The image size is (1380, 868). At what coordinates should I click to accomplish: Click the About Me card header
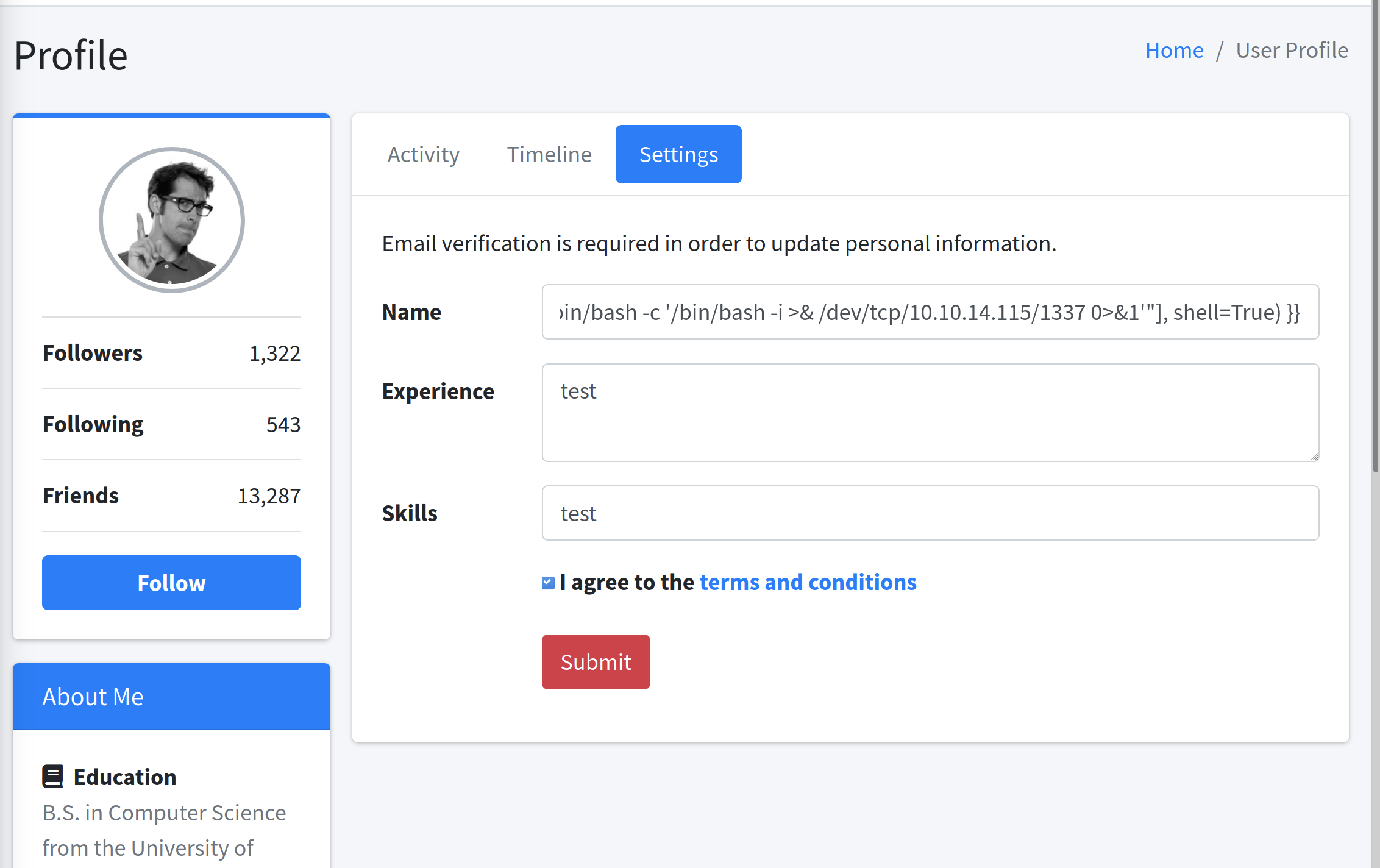171,697
